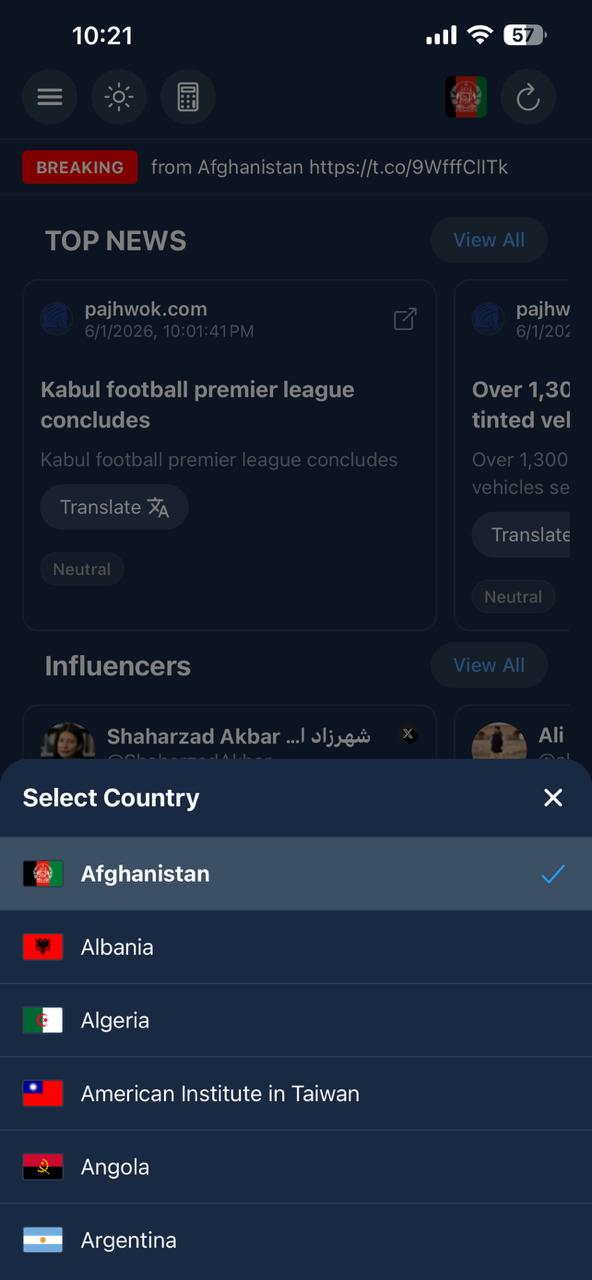Tap the Argentina flag icon

click(x=43, y=1239)
